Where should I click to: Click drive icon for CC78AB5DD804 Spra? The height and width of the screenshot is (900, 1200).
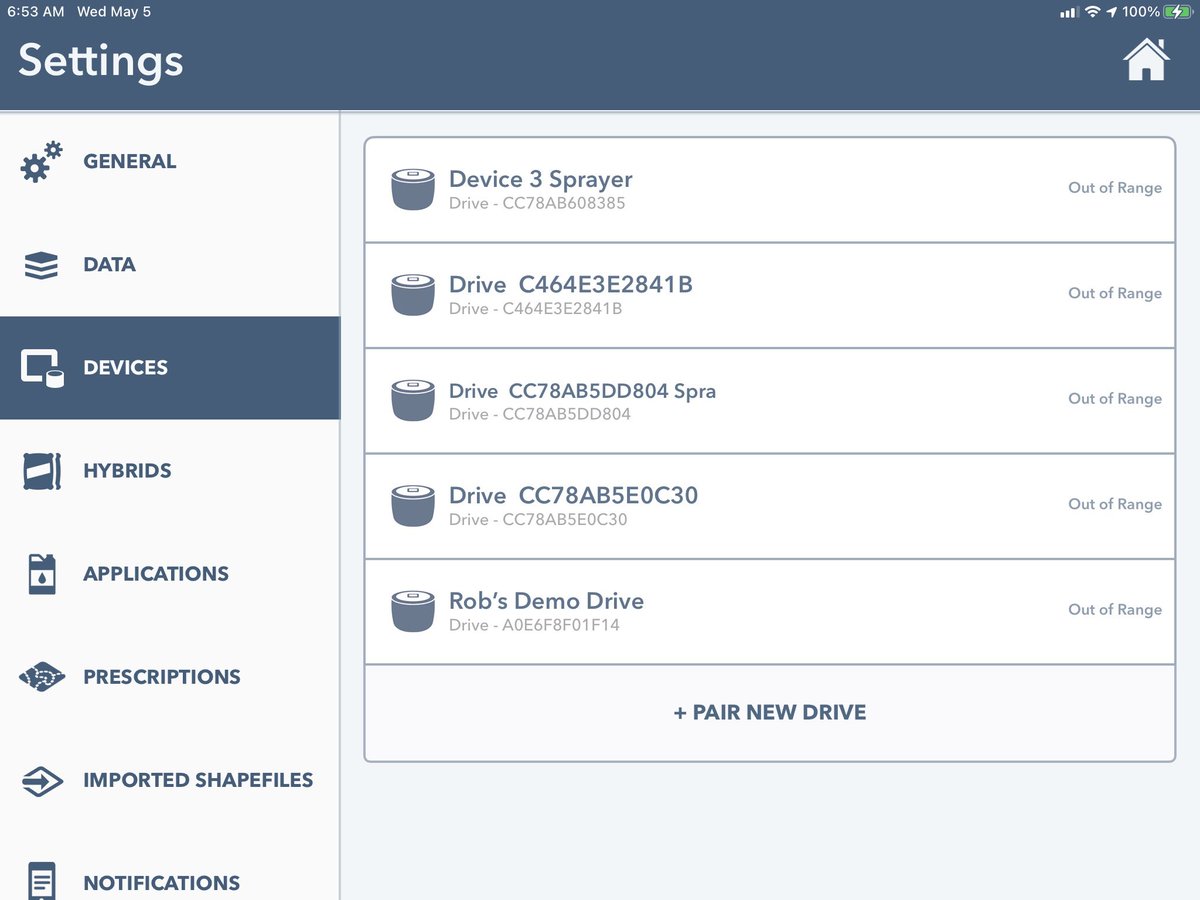(413, 400)
